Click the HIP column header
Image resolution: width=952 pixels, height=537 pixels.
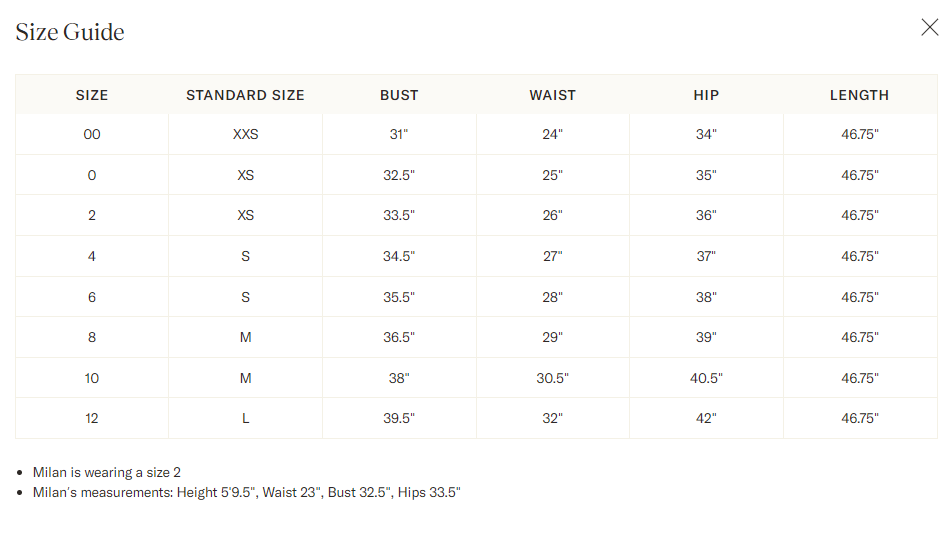point(706,95)
